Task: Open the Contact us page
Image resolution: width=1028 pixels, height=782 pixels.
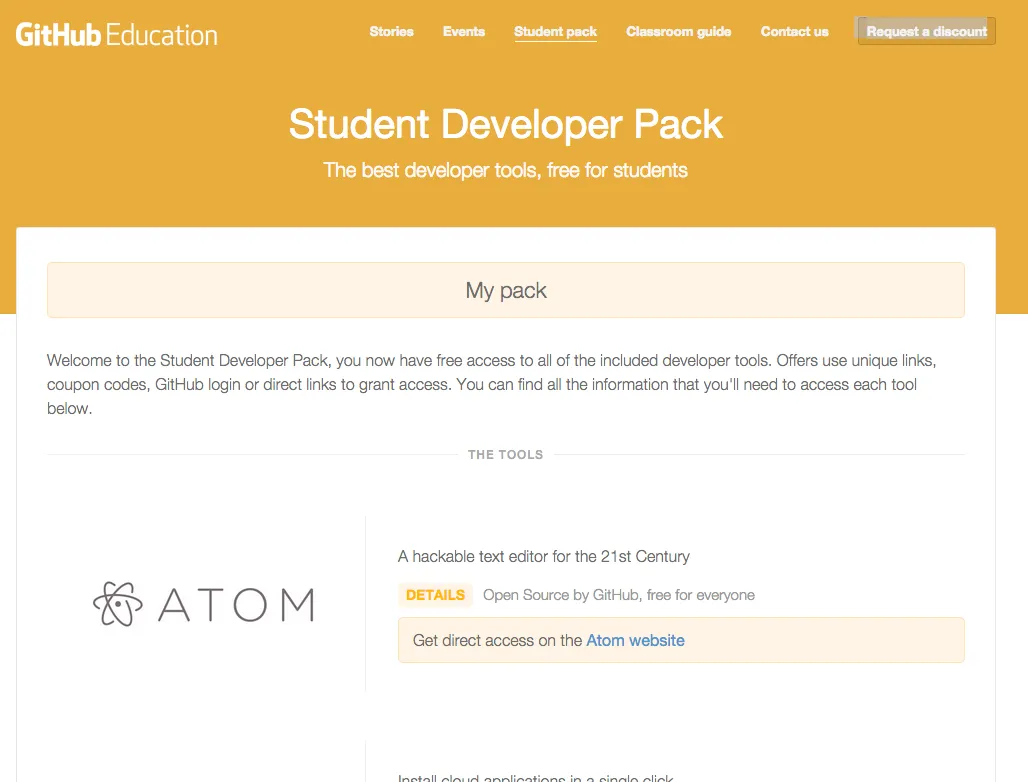Action: tap(794, 31)
